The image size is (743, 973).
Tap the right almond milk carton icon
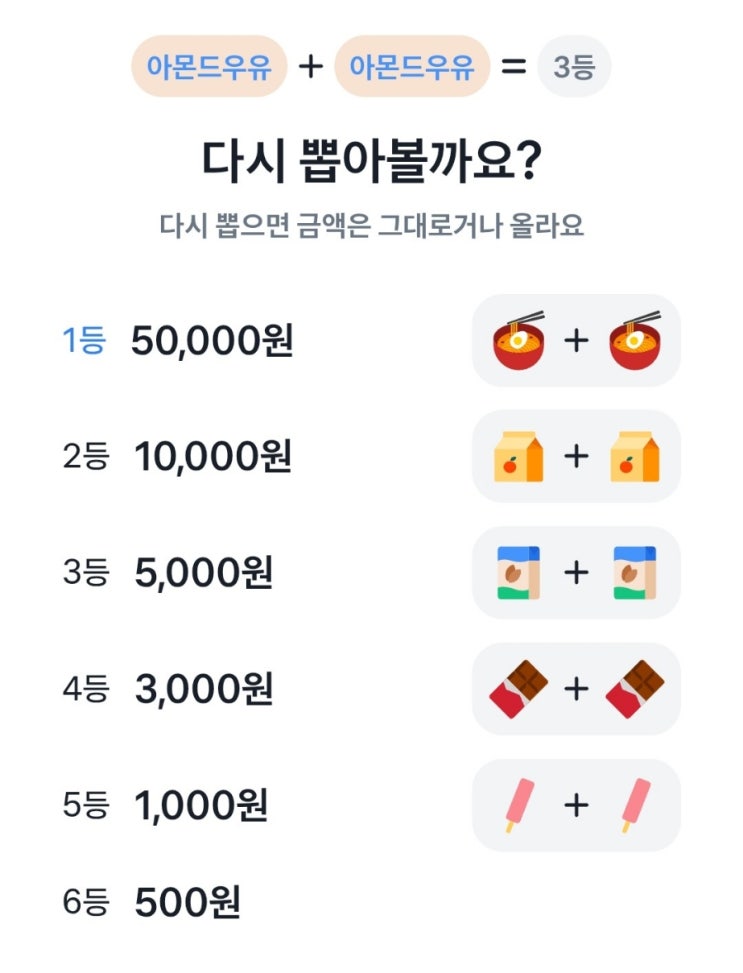(635, 572)
